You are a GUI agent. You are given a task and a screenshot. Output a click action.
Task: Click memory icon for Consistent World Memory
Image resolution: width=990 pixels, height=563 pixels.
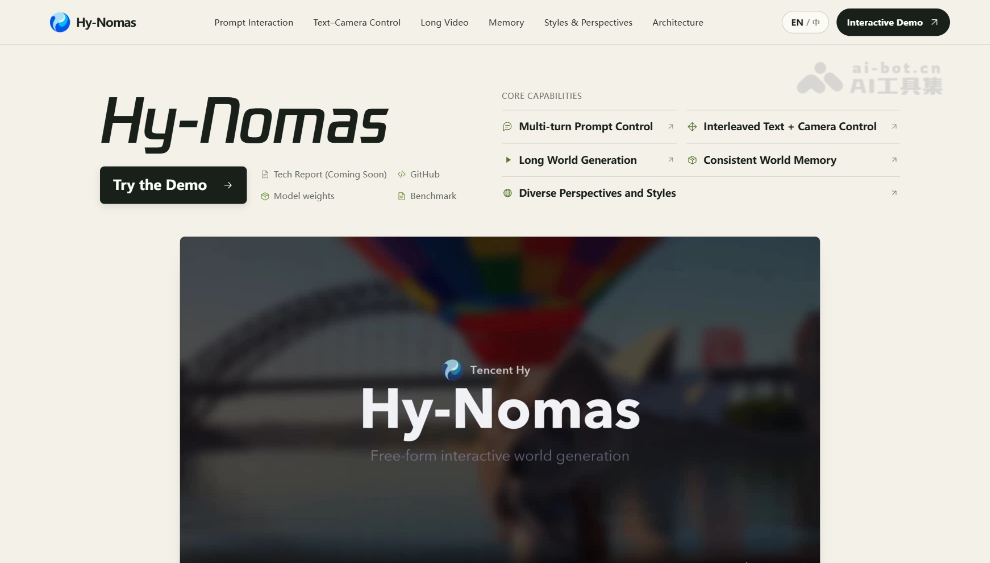pyautogui.click(x=692, y=160)
